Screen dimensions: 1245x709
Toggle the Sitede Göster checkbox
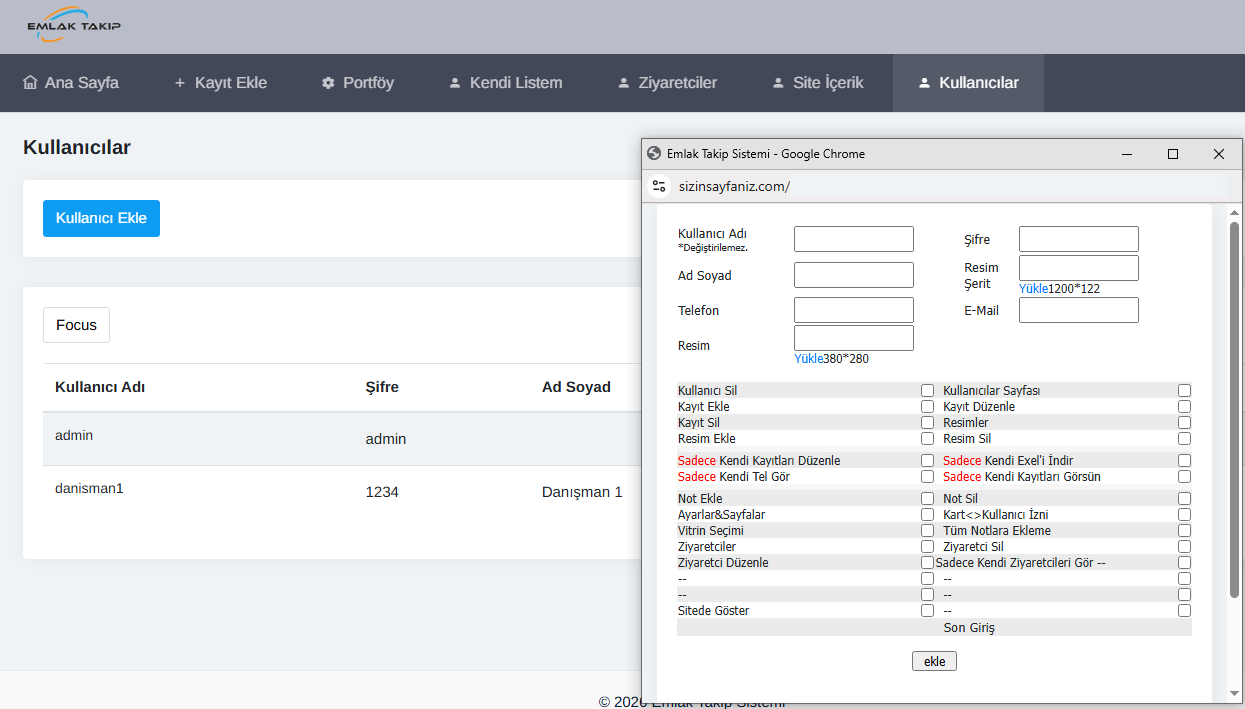tap(927, 611)
